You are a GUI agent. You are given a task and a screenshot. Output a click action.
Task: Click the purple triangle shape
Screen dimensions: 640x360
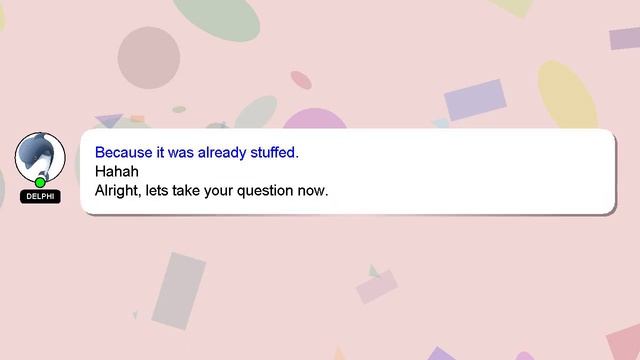109,121
